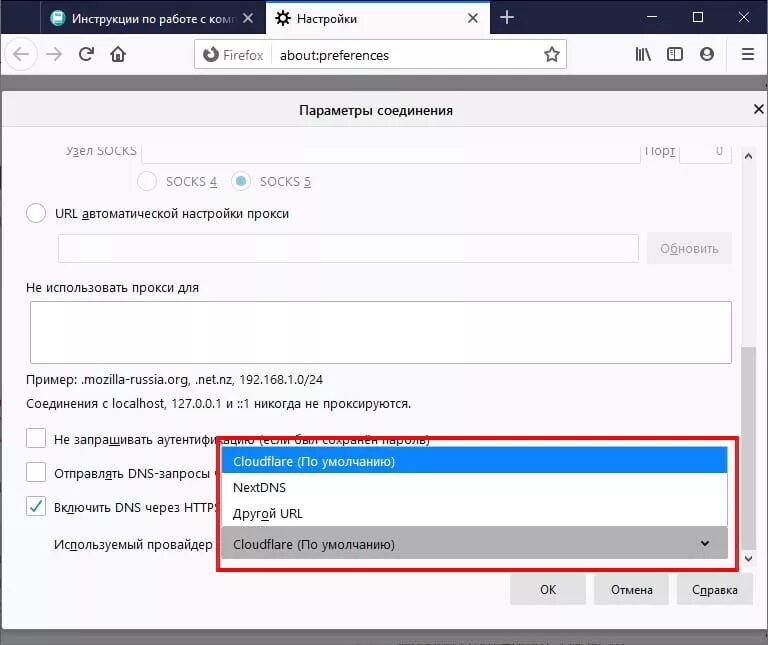Select URL автоматической настройки прокси option
The width and height of the screenshot is (768, 645).
pos(36,214)
